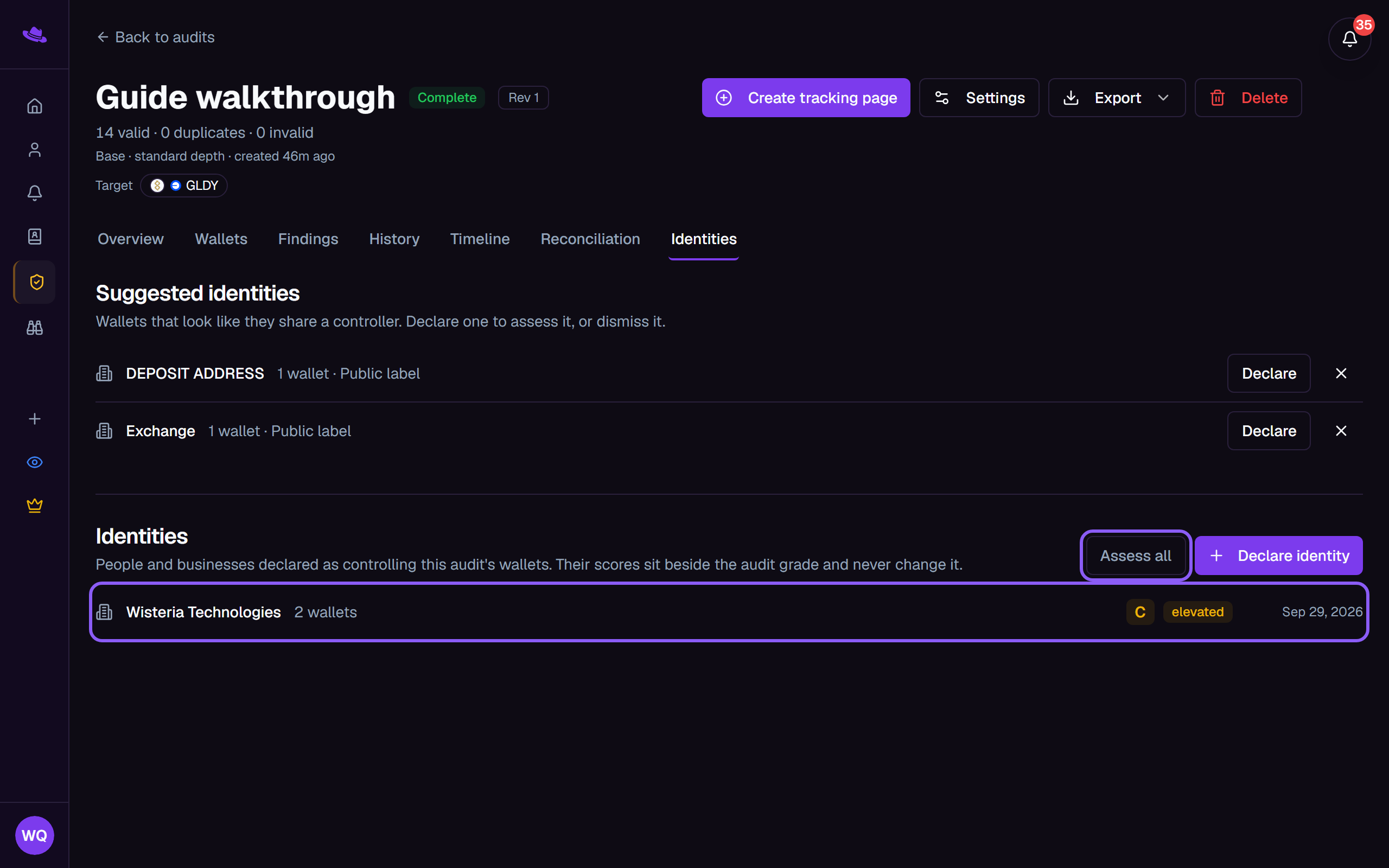Click the building icon beside DEPOSIT ADDRESS

[104, 373]
